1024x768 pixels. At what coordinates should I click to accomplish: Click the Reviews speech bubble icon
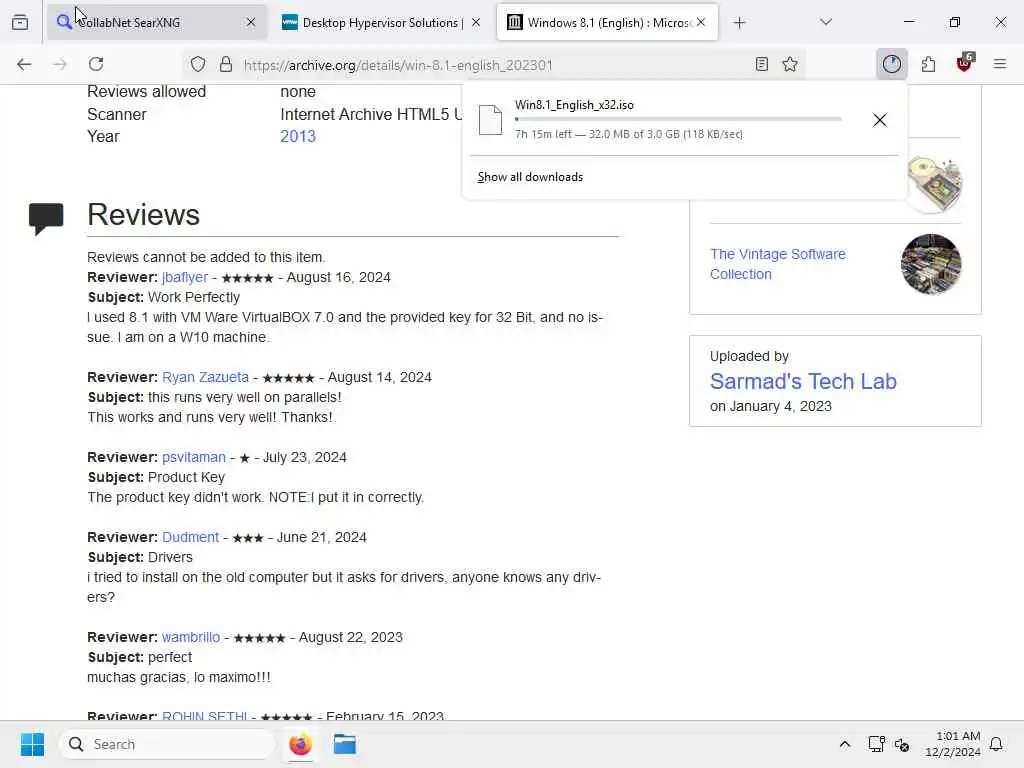pyautogui.click(x=46, y=219)
